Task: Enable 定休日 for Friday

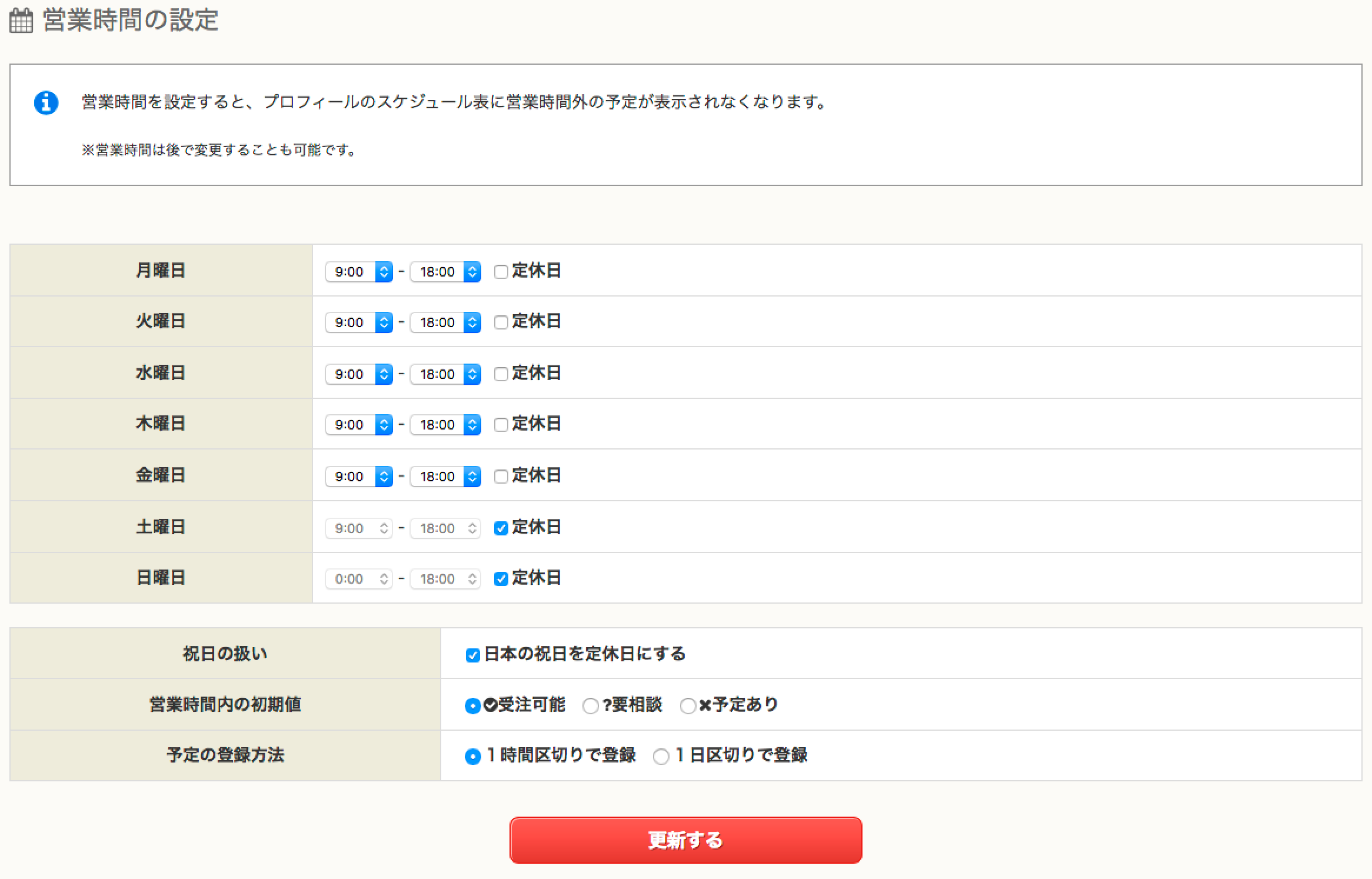Action: 501,477
